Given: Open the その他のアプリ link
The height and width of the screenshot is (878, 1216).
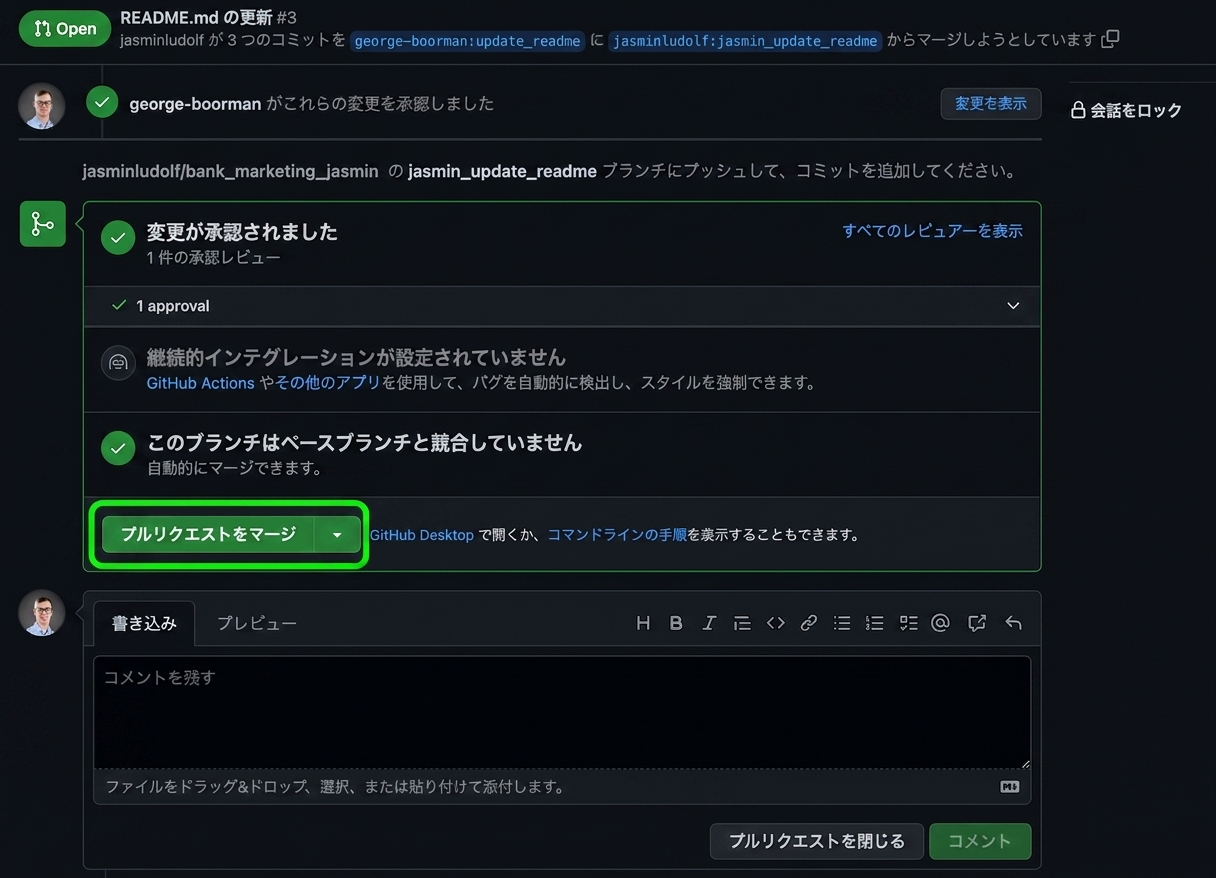Looking at the screenshot, I should [x=328, y=383].
